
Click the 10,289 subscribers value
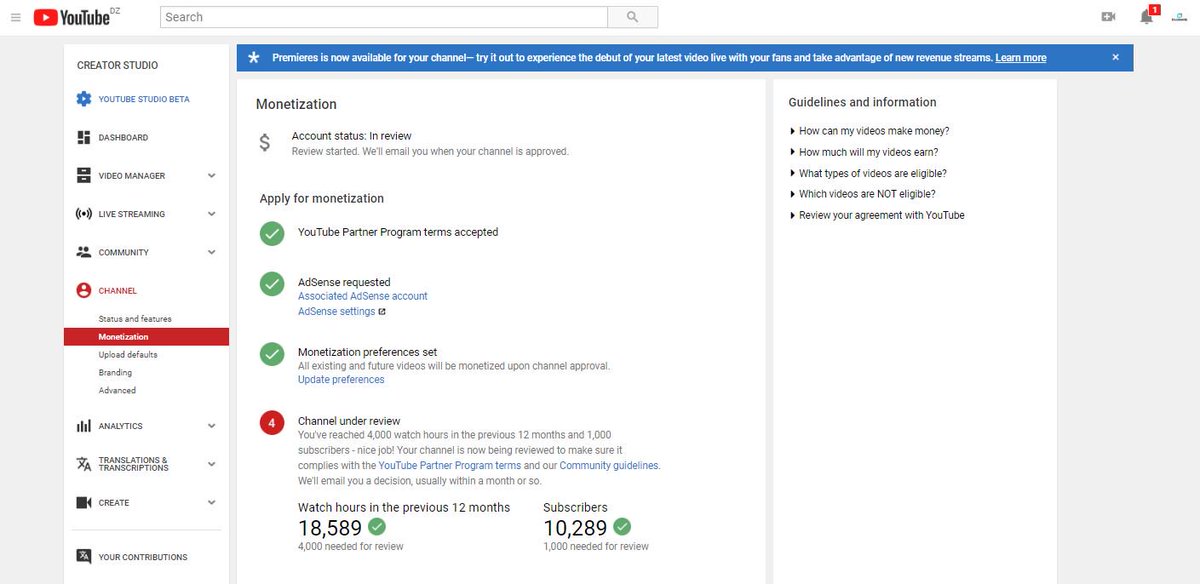(x=575, y=527)
